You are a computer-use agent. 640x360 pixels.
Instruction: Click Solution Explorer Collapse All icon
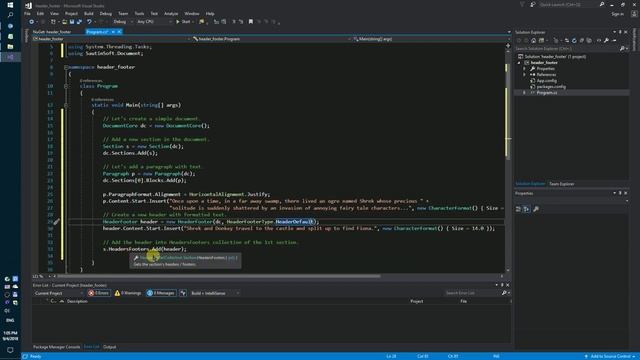coord(582,40)
